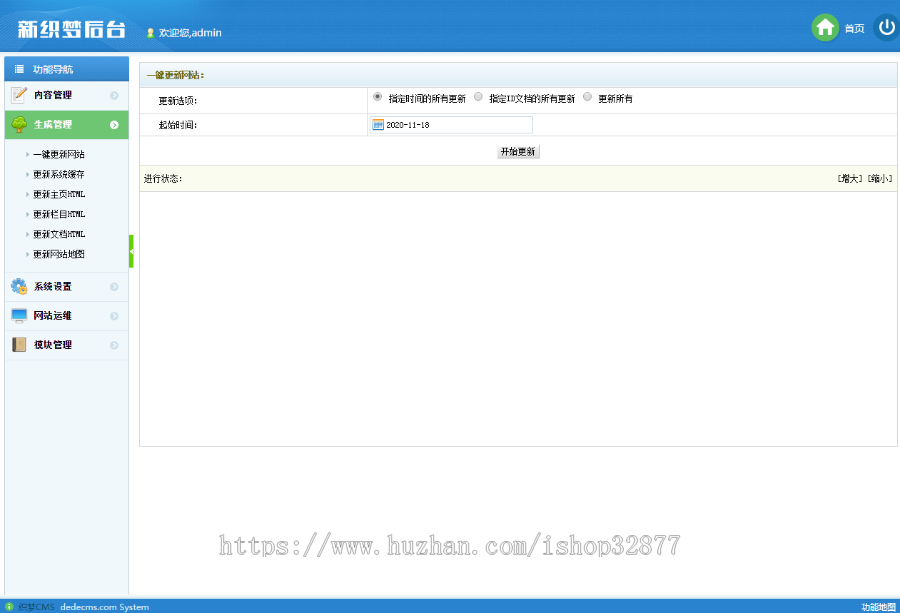This screenshot has height=613, width=900.
Task: Click [缩小] to shrink status area
Action: tap(880, 179)
